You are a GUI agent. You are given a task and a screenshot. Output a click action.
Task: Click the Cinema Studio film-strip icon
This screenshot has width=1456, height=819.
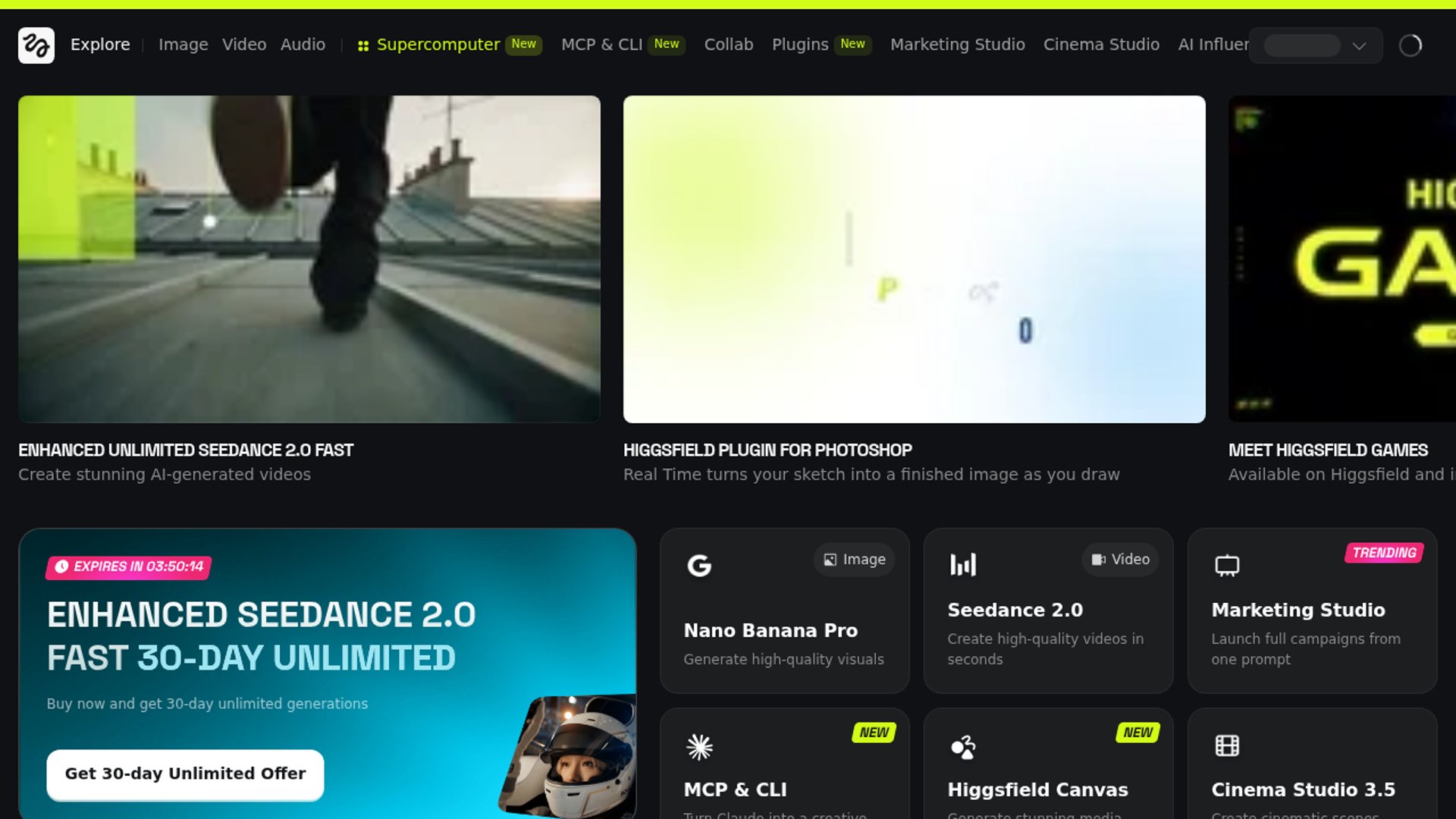coord(1227,746)
